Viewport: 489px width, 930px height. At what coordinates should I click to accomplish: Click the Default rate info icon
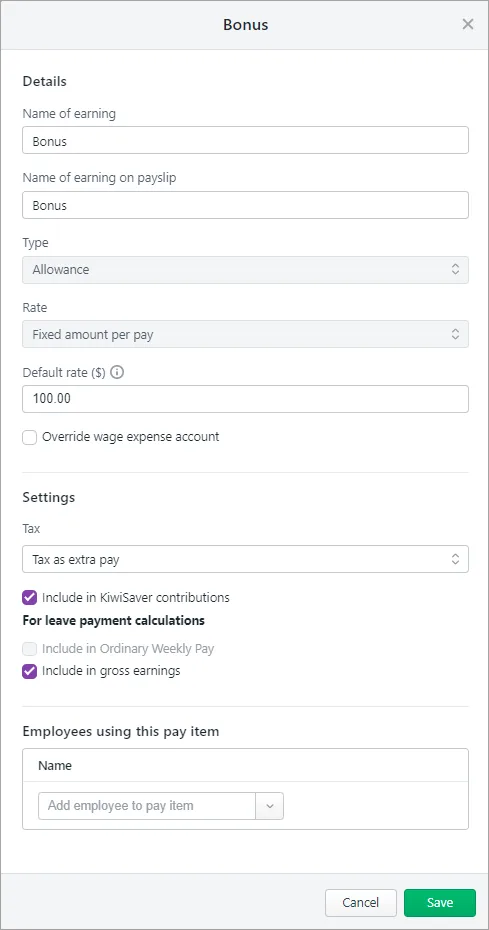tap(117, 373)
